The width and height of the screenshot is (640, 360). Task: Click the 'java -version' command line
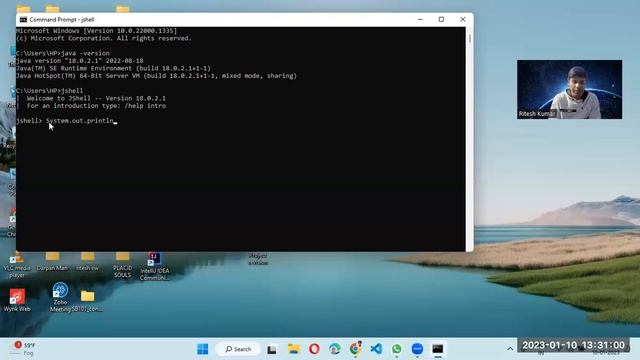coord(63,53)
